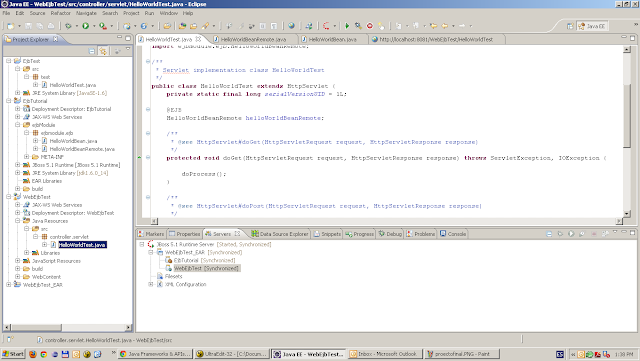Viewport: 640px width, 361px height.
Task: Open the web browser globe icon
Action: tap(291, 26)
